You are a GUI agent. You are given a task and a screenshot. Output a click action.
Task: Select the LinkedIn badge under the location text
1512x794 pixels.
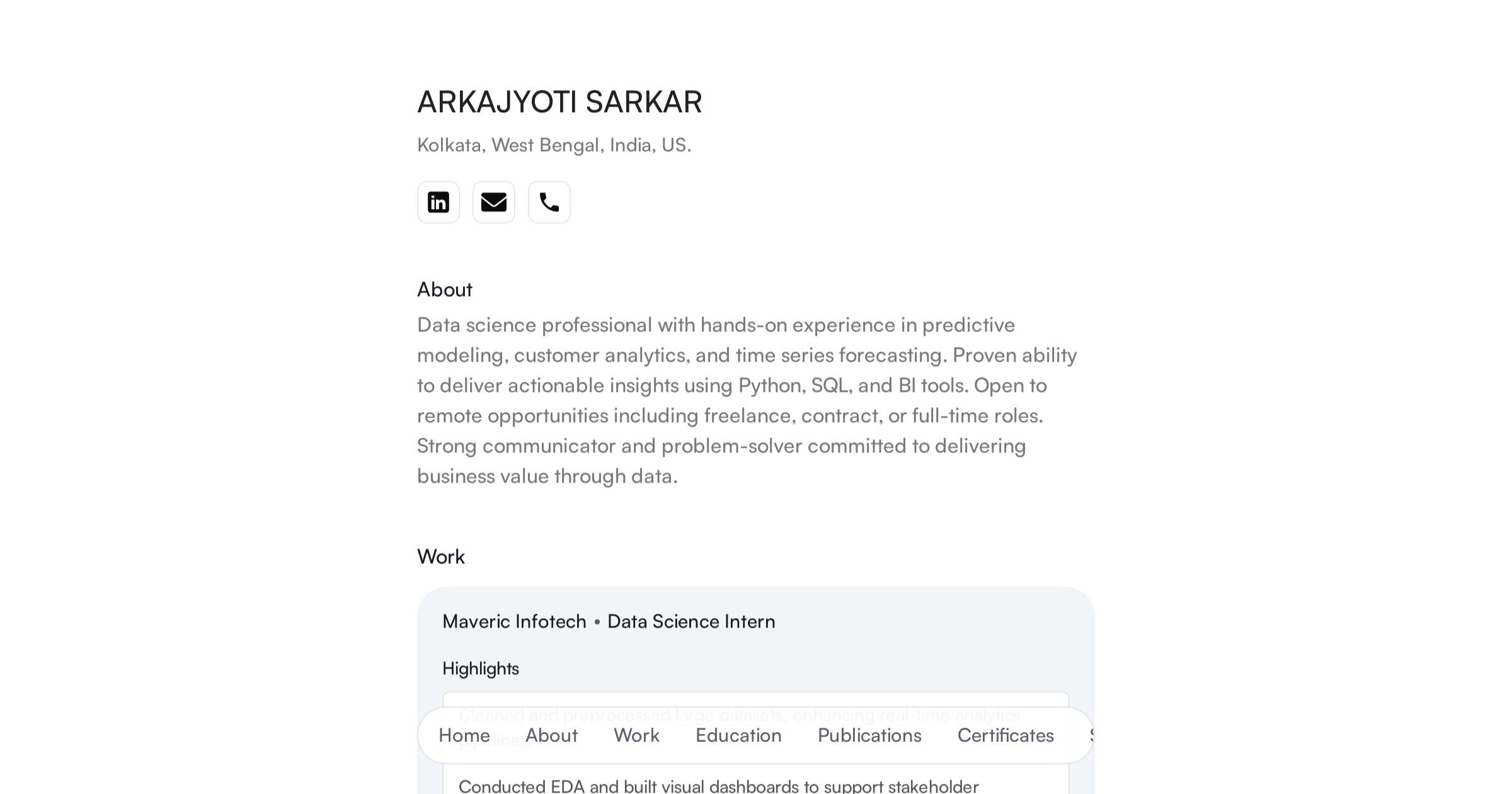[x=438, y=202]
